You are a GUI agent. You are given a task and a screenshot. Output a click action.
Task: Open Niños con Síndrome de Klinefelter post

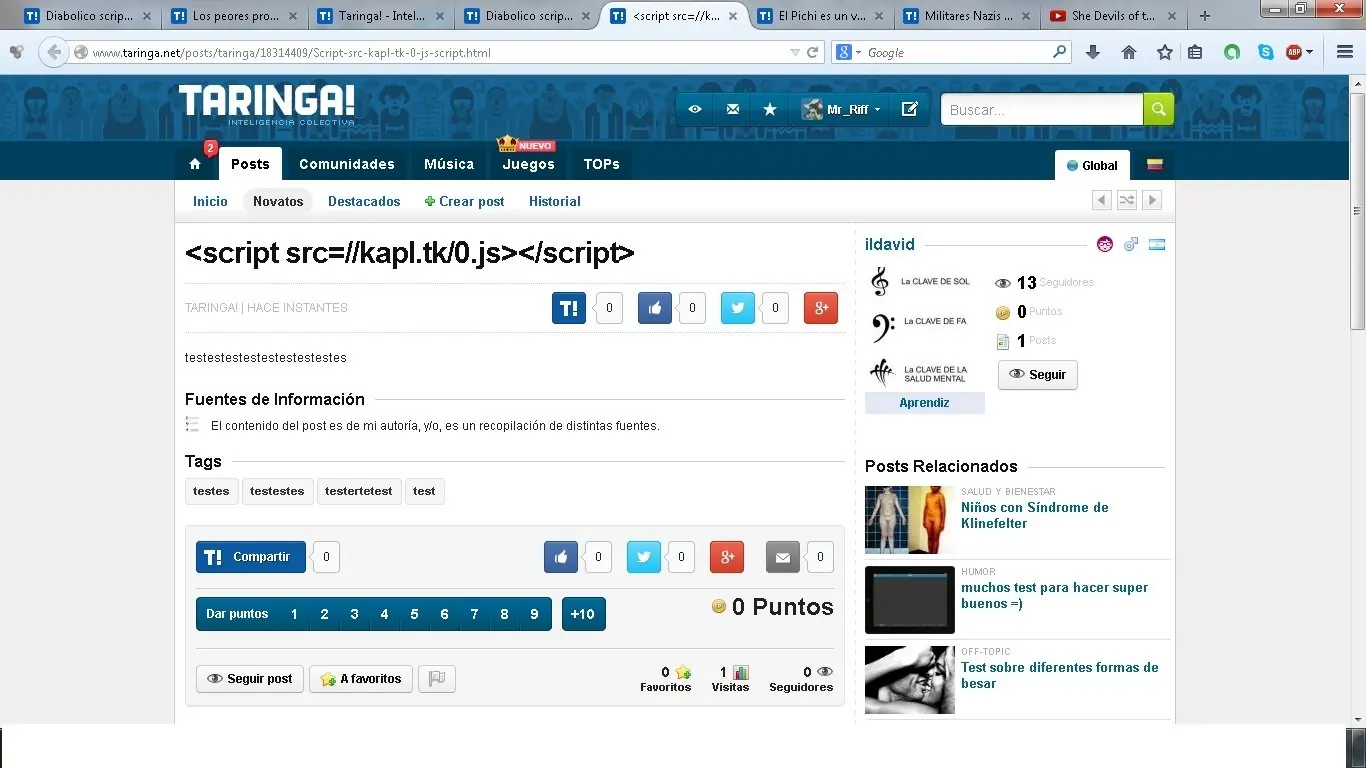pyautogui.click(x=1035, y=515)
